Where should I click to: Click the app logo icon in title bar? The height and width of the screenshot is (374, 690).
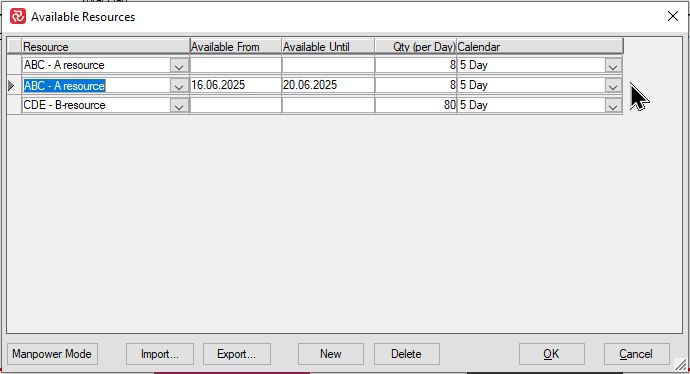point(18,16)
